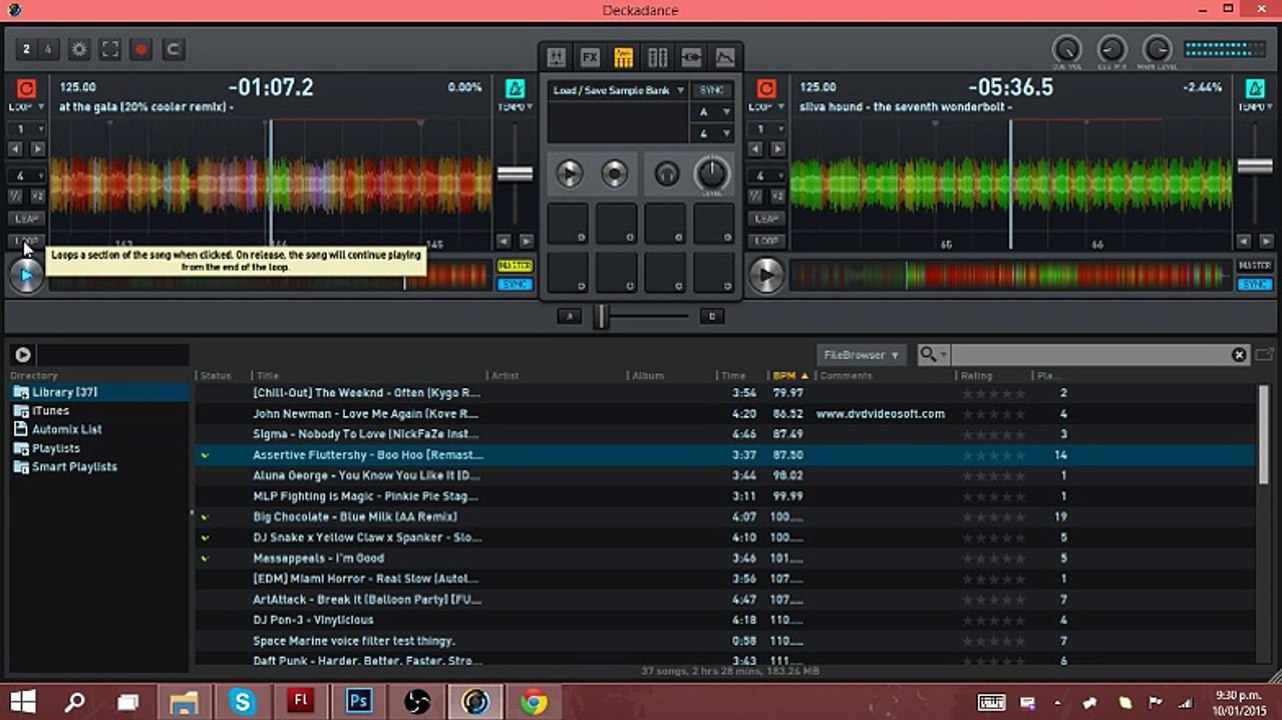1282x720 pixels.
Task: Click the Main Level knob
Action: (x=1157, y=49)
